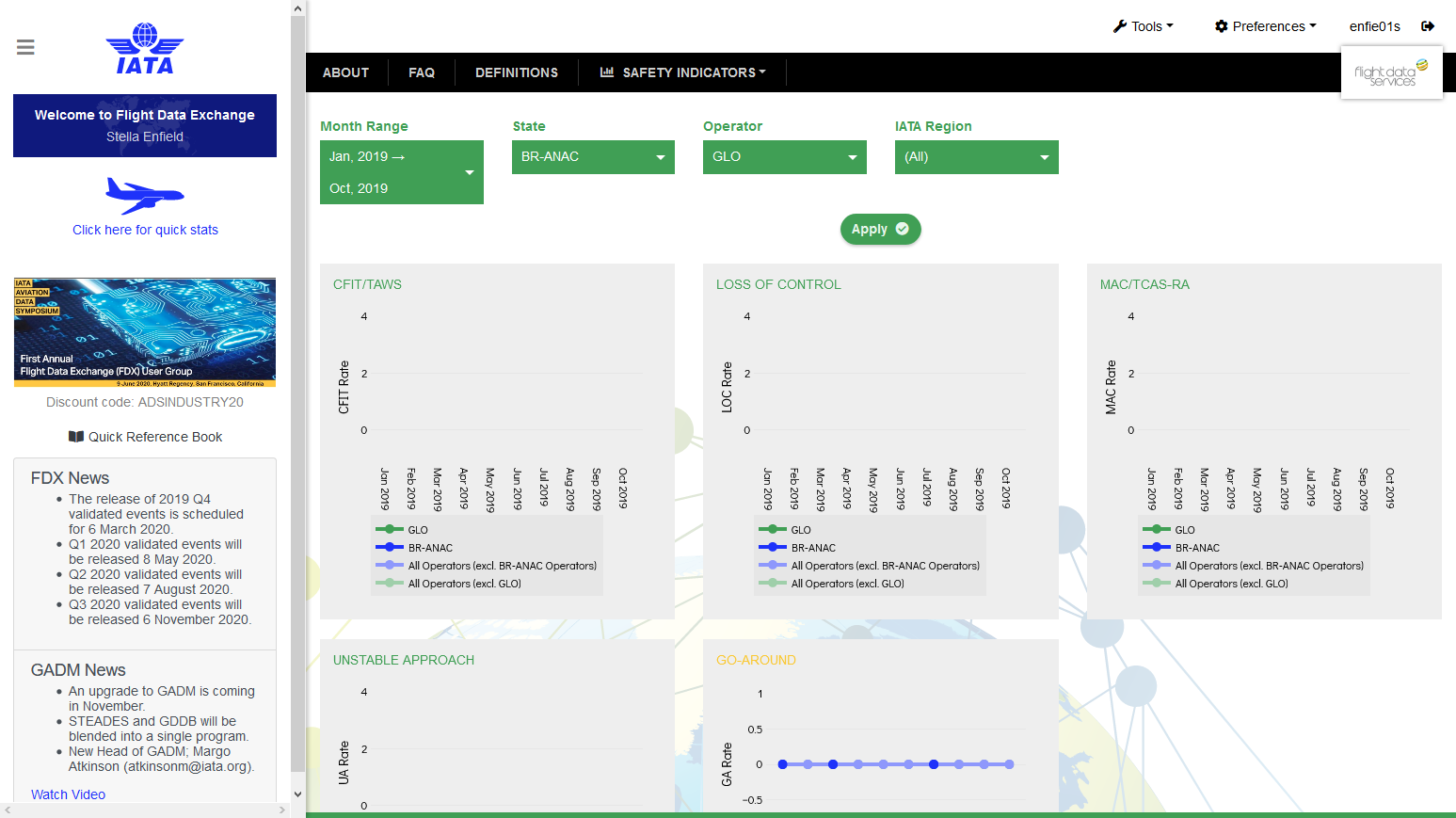
Task: Click the first data point on Go-Around chart
Action: point(782,764)
